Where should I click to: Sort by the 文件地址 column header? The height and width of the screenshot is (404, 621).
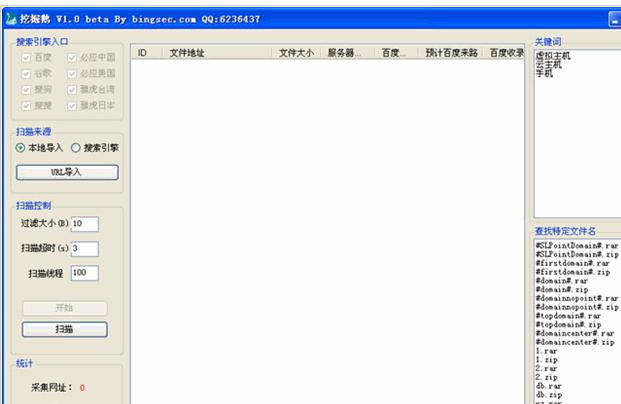click(187, 52)
